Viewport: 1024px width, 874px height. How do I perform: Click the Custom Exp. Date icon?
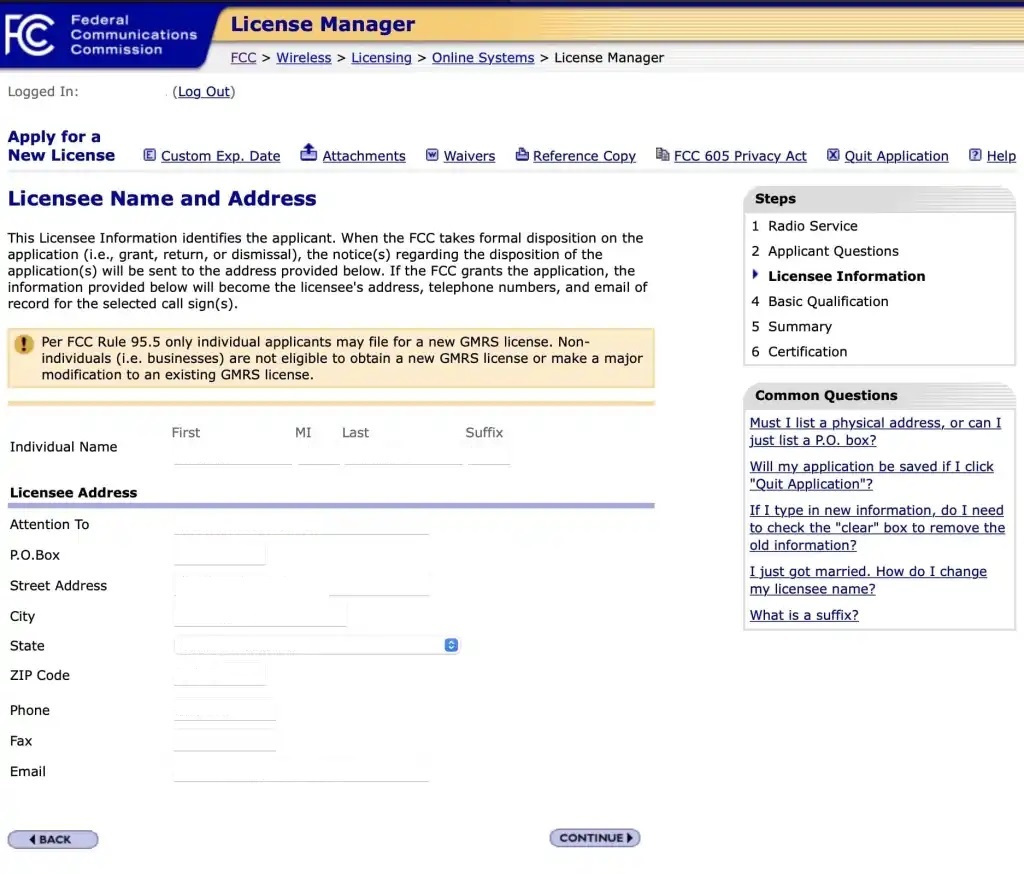click(150, 155)
